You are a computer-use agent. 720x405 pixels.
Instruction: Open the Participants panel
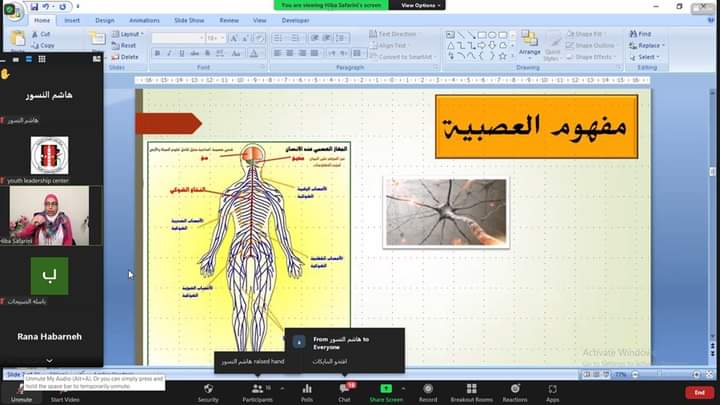click(x=257, y=388)
